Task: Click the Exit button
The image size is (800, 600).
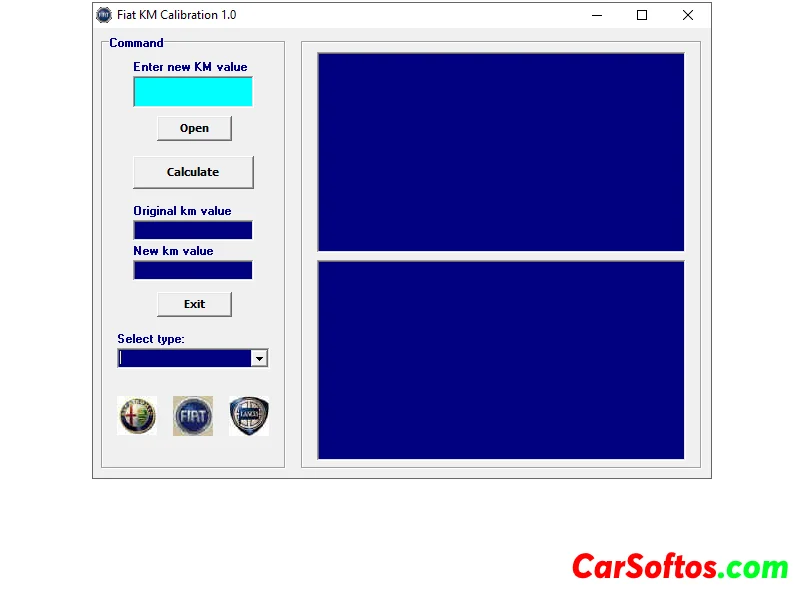Action: (194, 304)
